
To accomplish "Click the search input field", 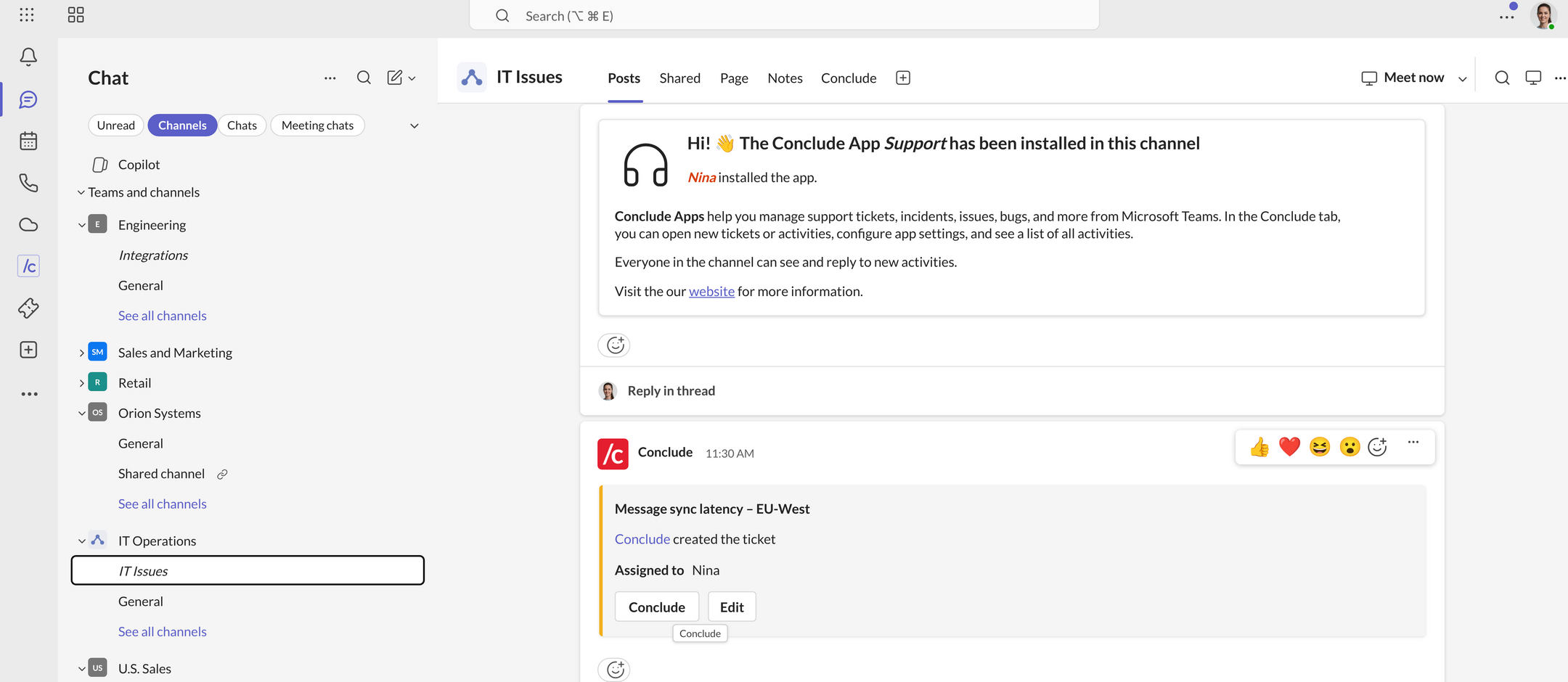I will (x=784, y=15).
